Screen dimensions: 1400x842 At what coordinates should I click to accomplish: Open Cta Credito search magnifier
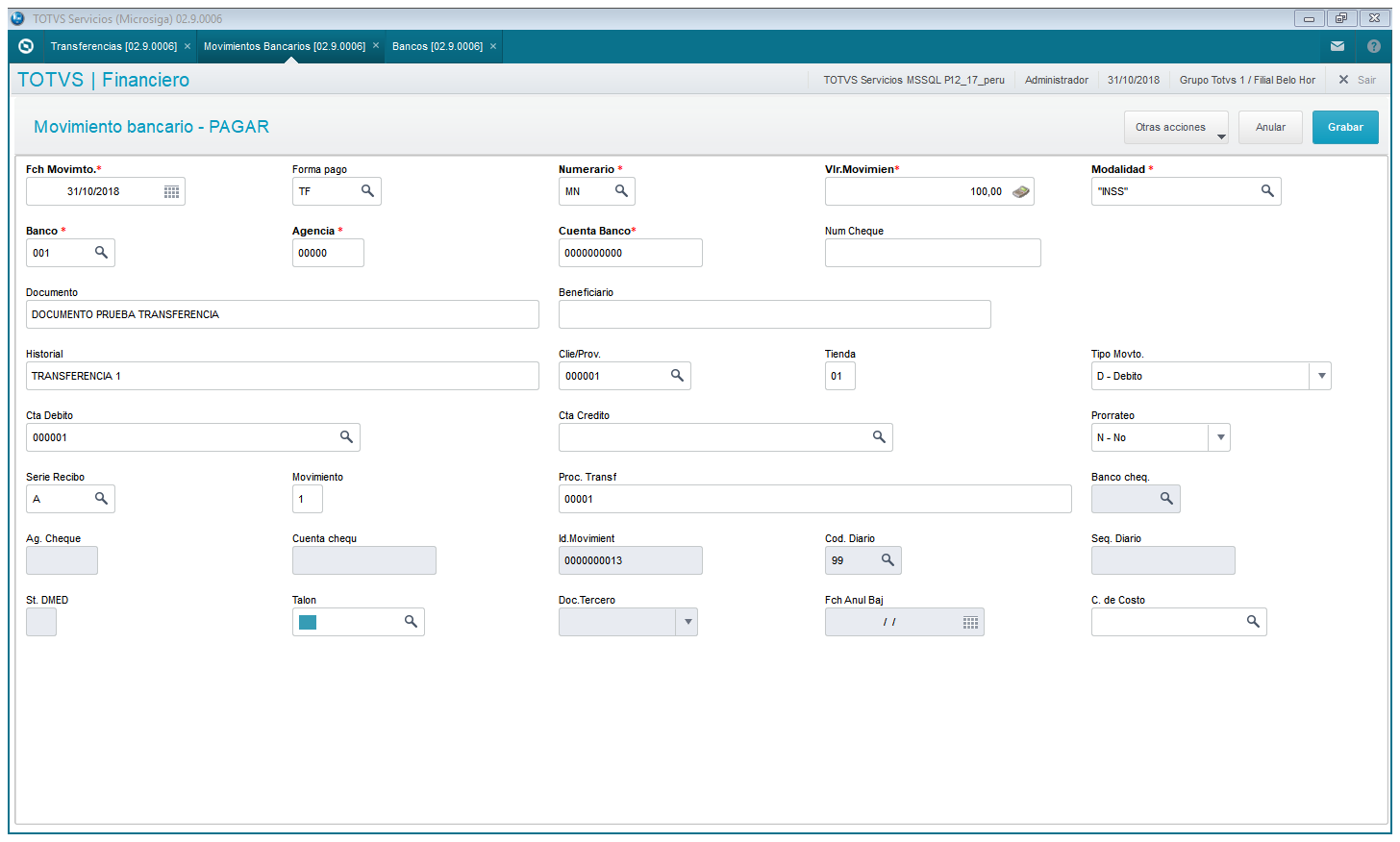click(879, 437)
